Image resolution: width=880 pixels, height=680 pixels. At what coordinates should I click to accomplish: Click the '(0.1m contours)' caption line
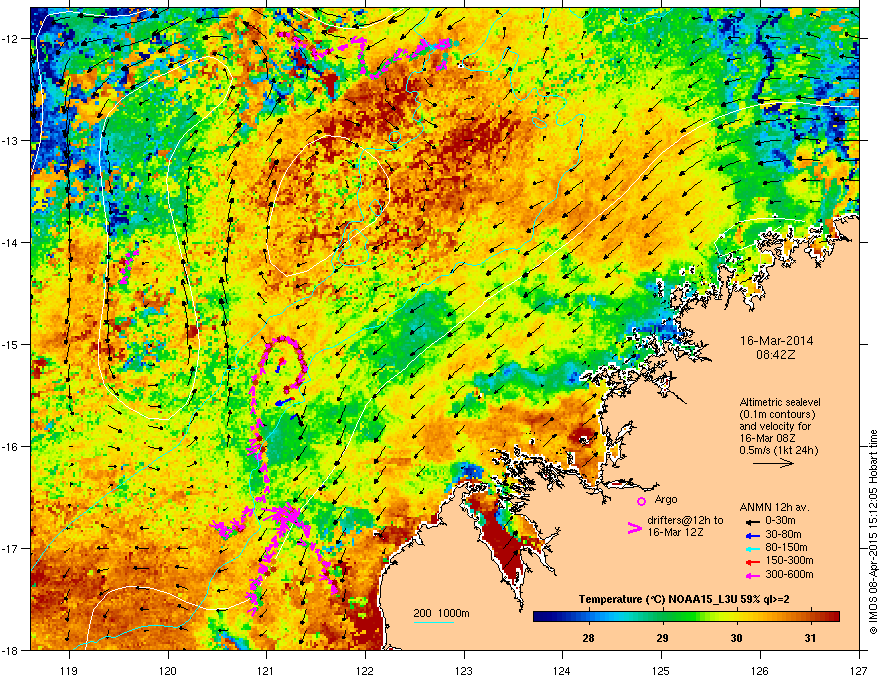tap(777, 415)
